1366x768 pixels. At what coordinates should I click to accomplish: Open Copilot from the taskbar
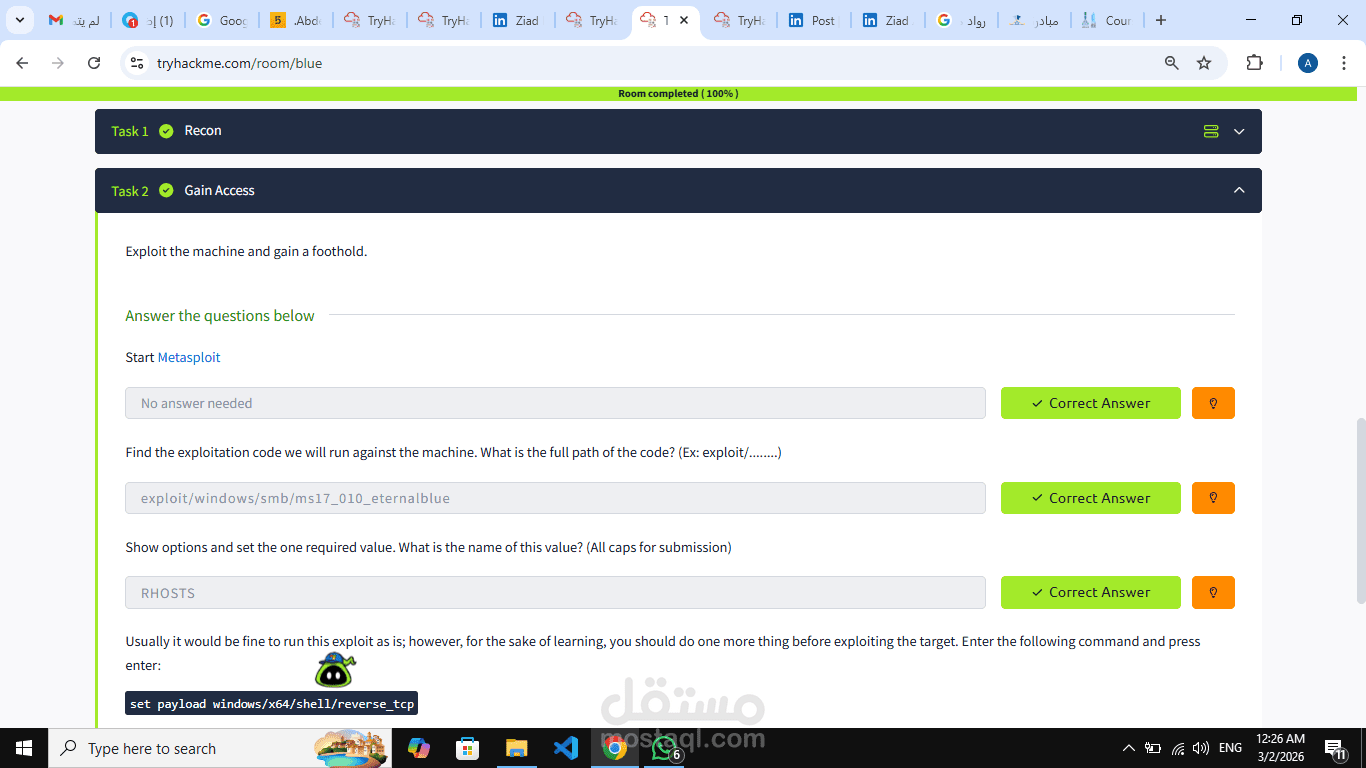(x=418, y=748)
